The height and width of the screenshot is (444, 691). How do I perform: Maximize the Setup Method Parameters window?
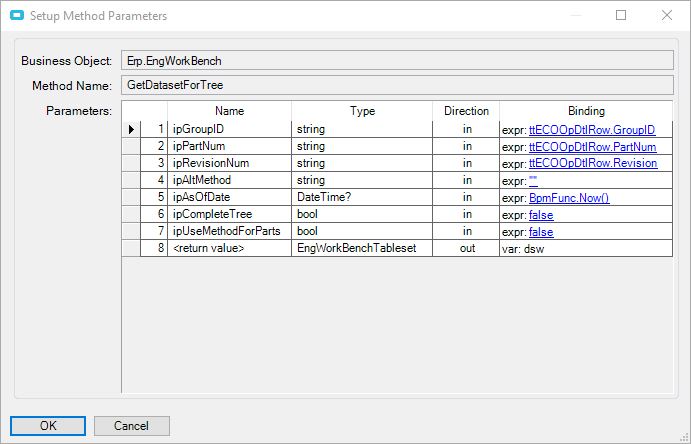[x=621, y=16]
